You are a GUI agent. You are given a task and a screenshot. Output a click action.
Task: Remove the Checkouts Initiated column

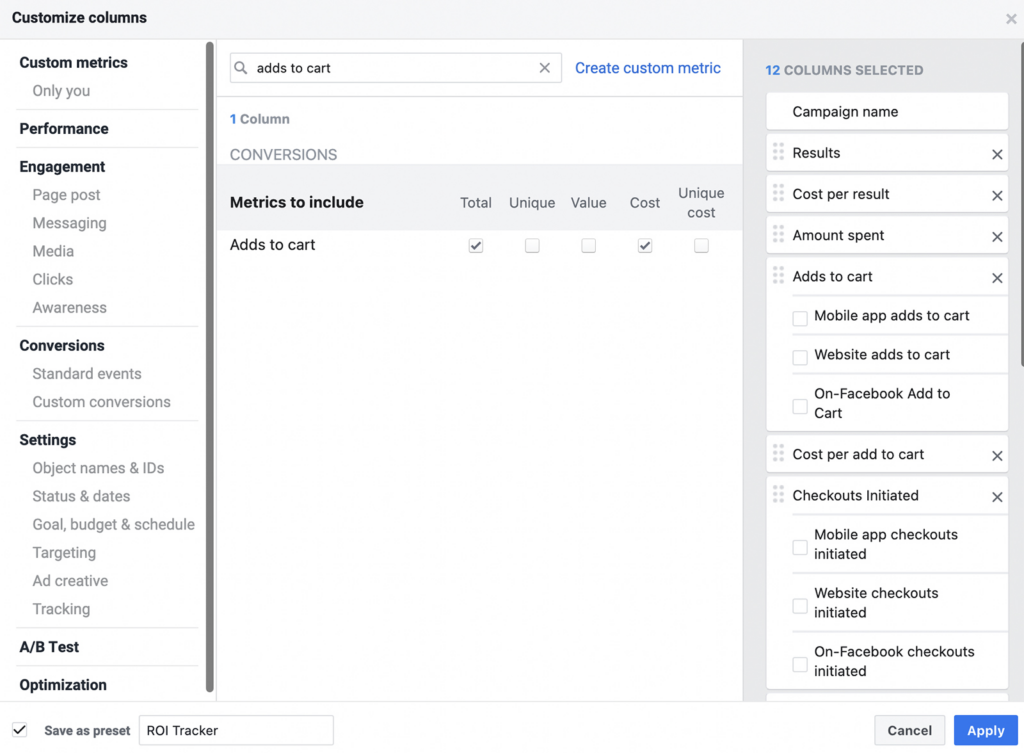[997, 497]
